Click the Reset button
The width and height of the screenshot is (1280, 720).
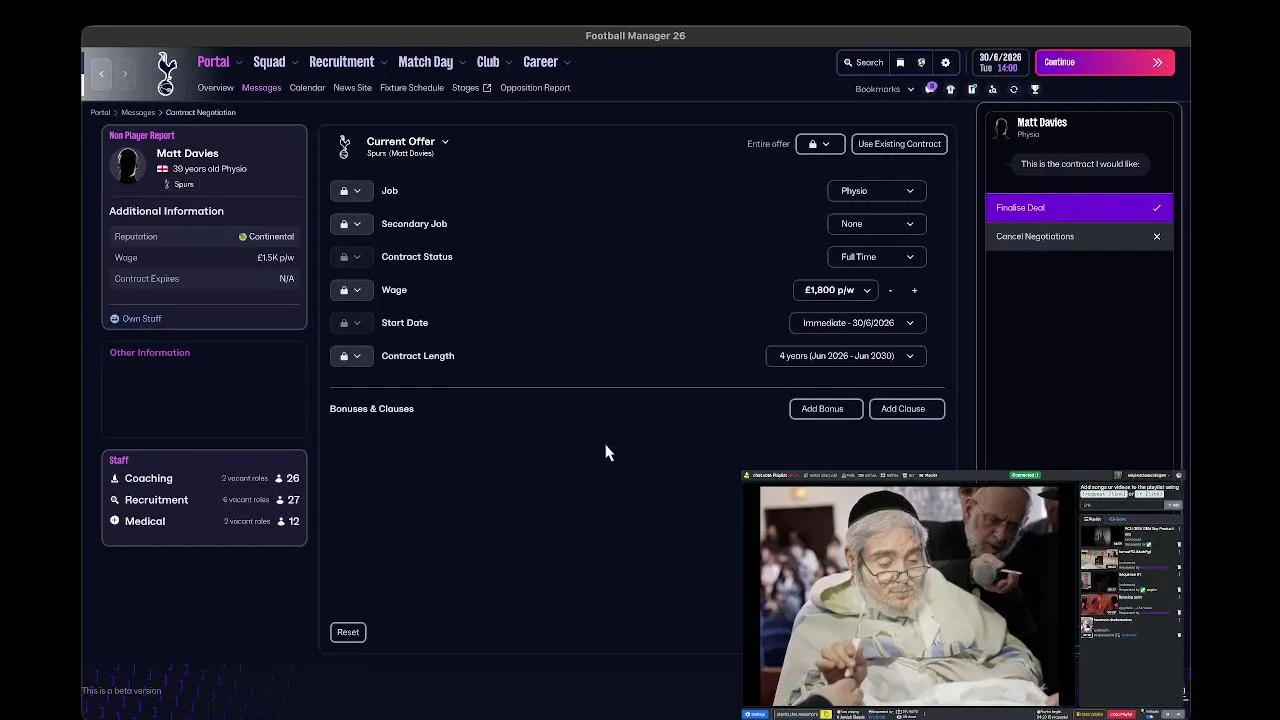[x=348, y=632]
